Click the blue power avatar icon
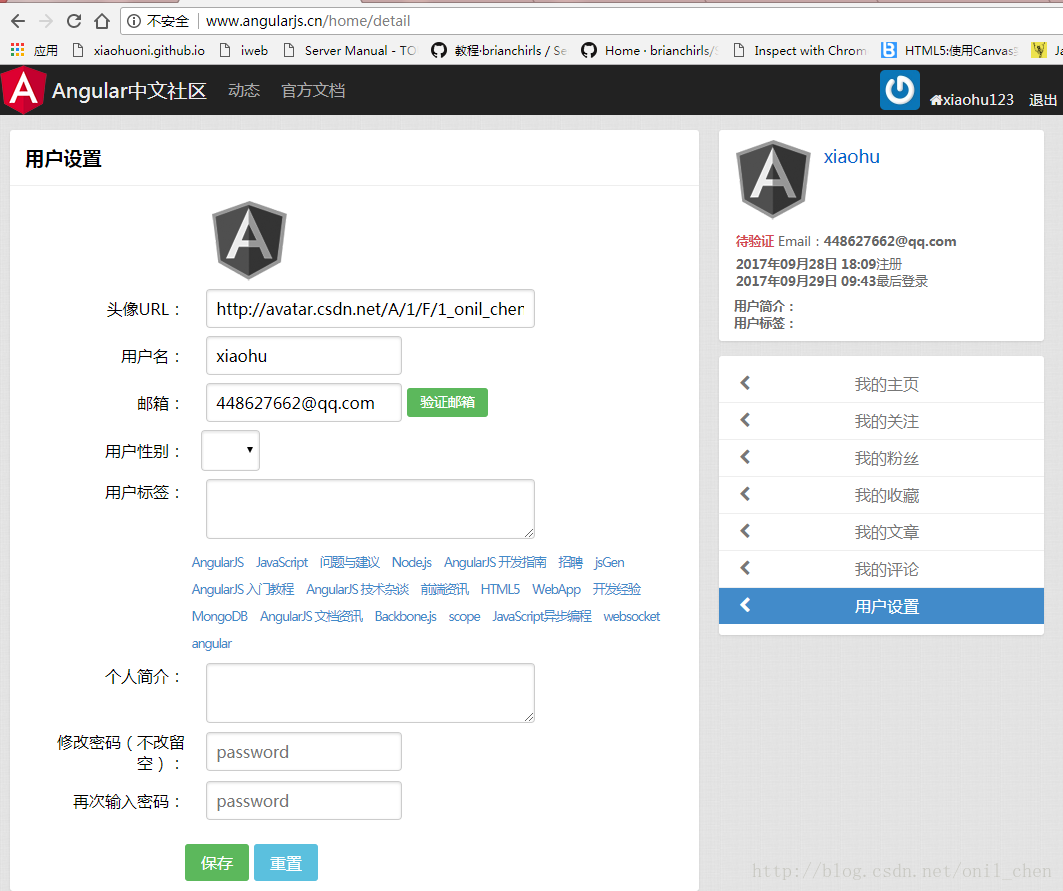The image size is (1063, 891). (900, 90)
